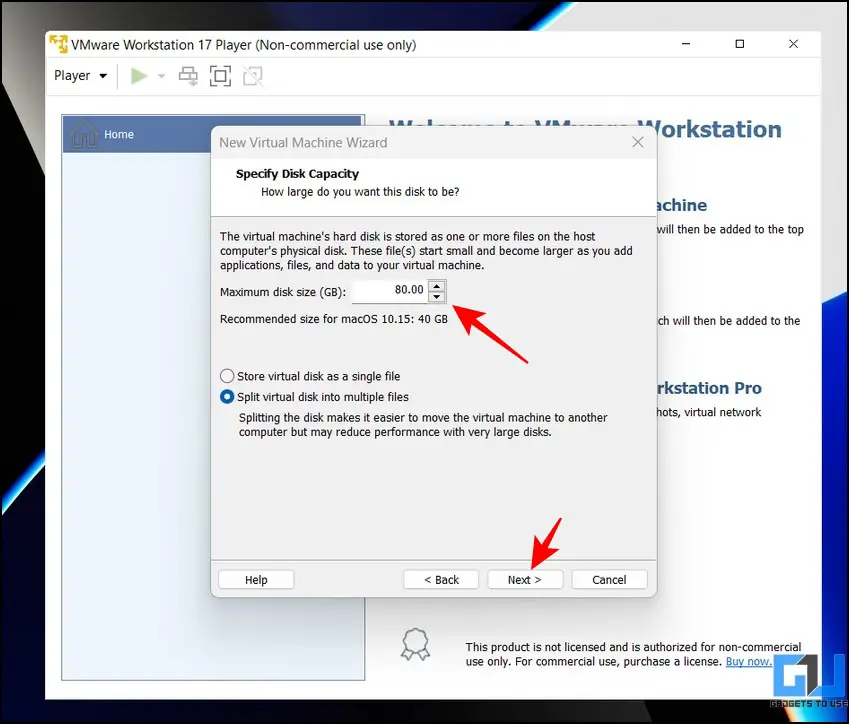
Task: Click the green Power On play icon
Action: click(139, 76)
